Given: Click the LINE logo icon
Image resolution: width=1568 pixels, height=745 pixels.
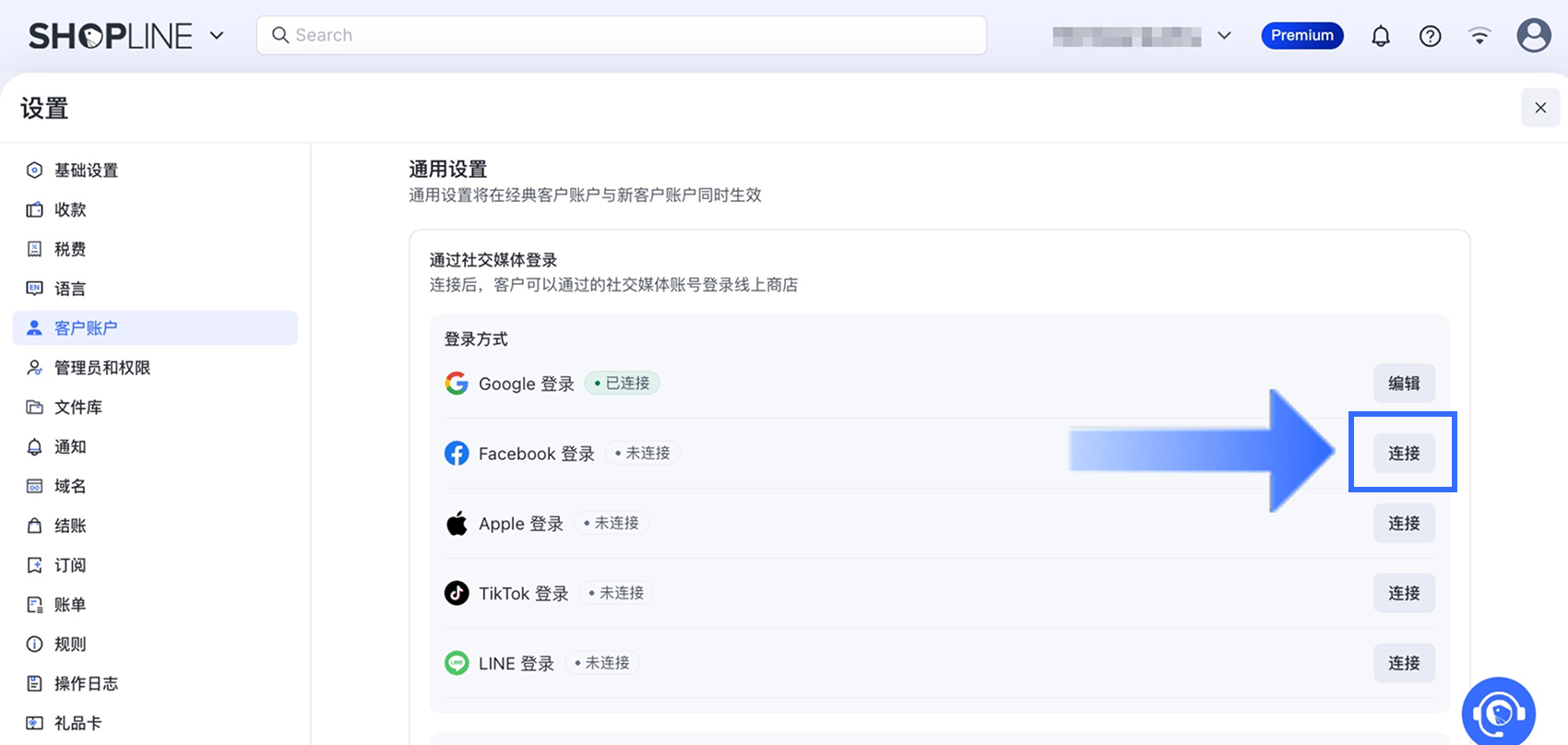Looking at the screenshot, I should [x=457, y=663].
